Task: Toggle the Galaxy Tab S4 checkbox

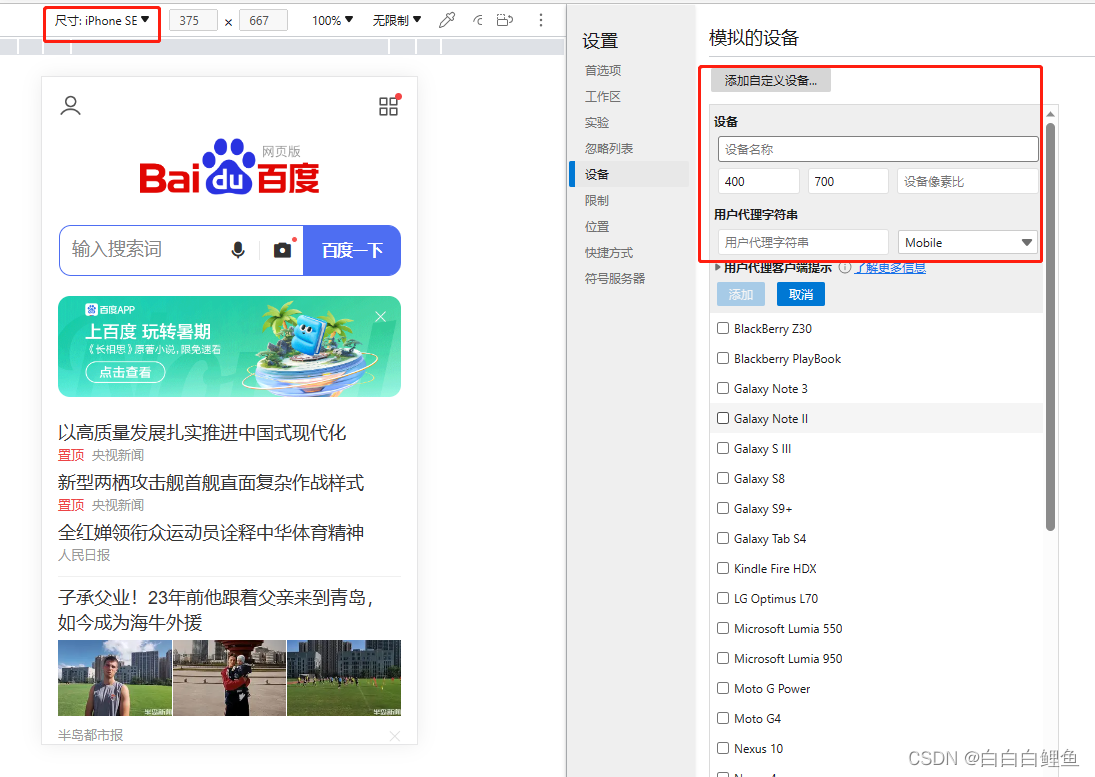Action: point(723,538)
